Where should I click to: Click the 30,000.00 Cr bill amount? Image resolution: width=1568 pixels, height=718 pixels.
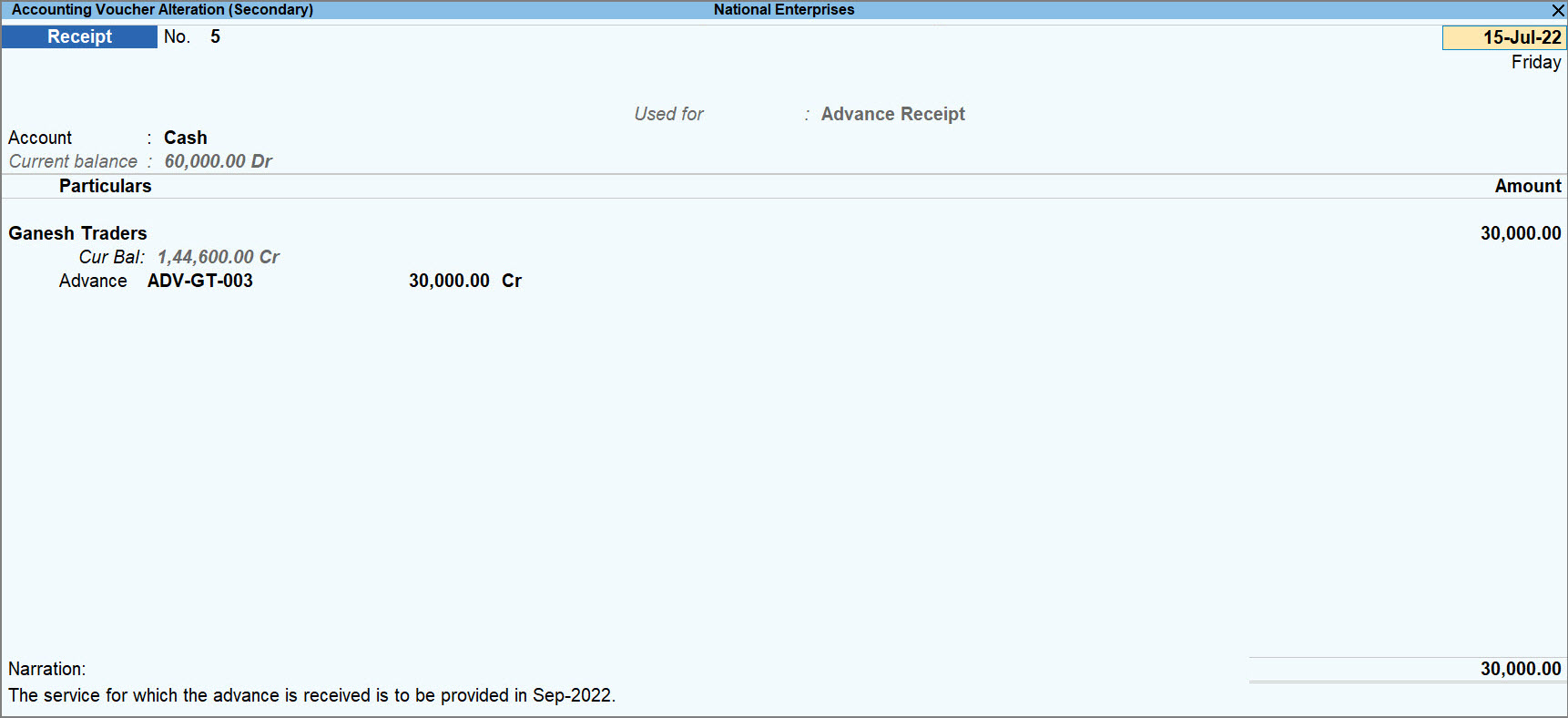pos(465,281)
